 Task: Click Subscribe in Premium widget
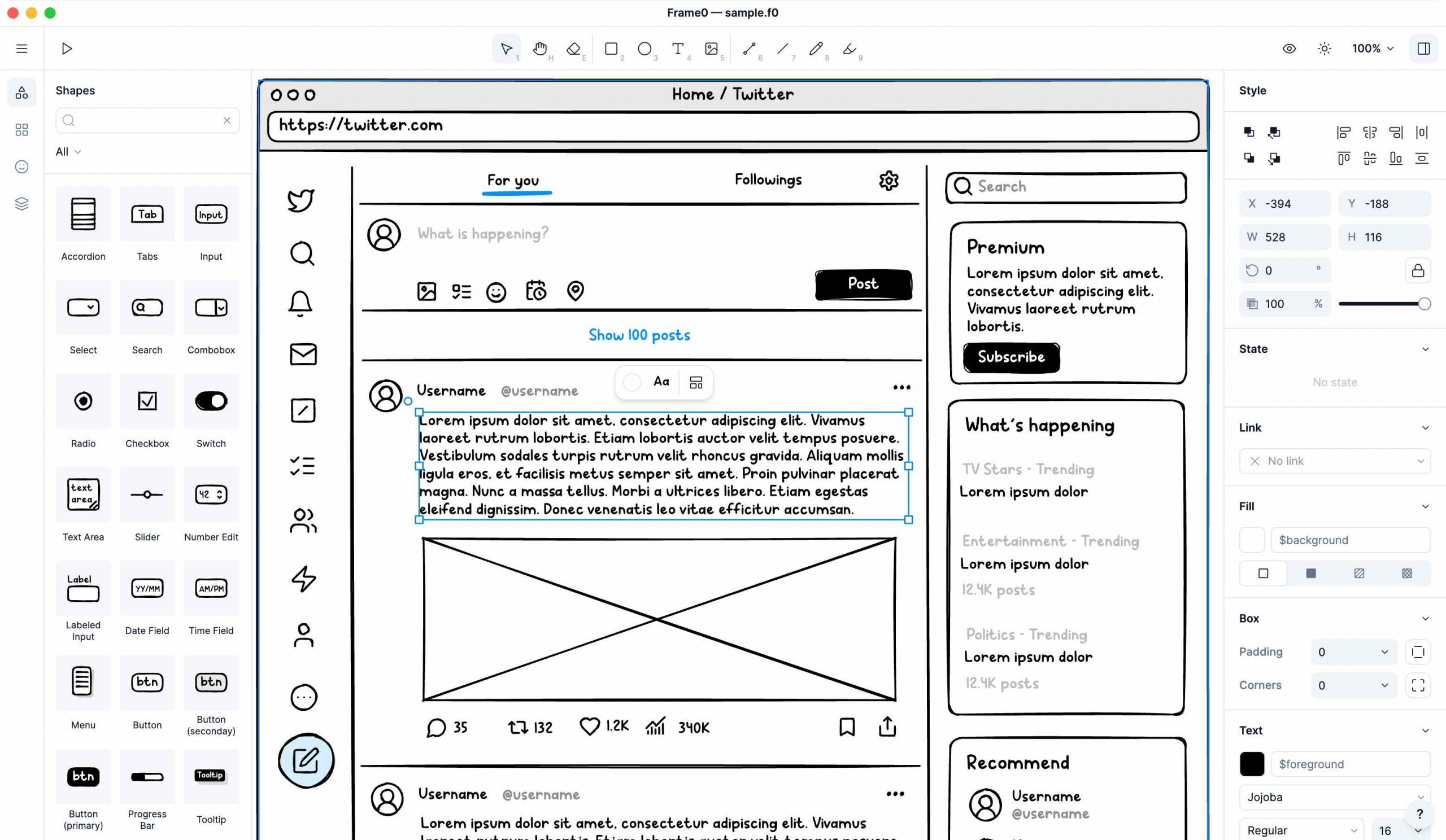click(1011, 357)
